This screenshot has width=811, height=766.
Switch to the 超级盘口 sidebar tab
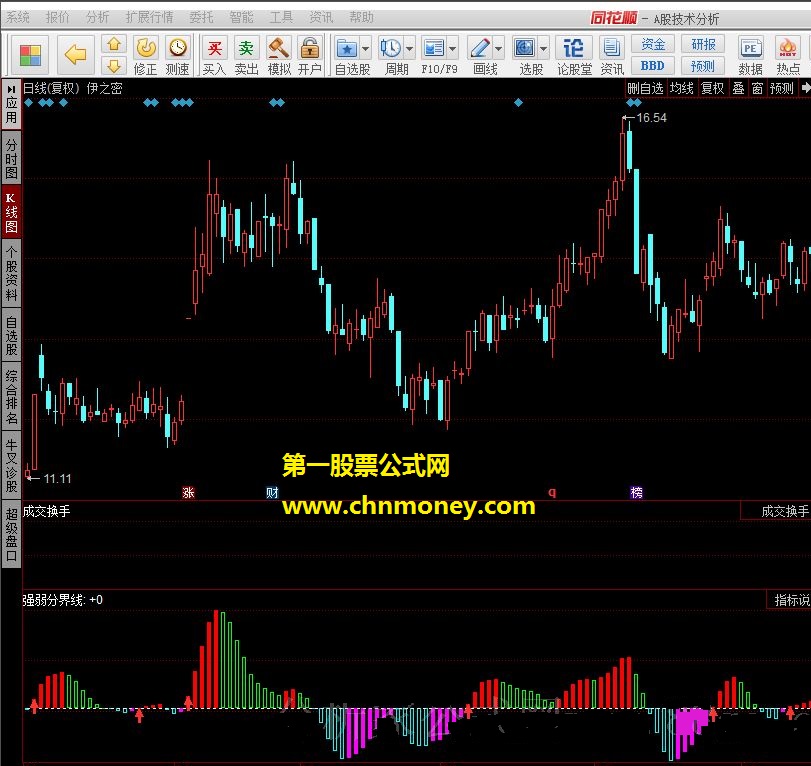pyautogui.click(x=11, y=534)
